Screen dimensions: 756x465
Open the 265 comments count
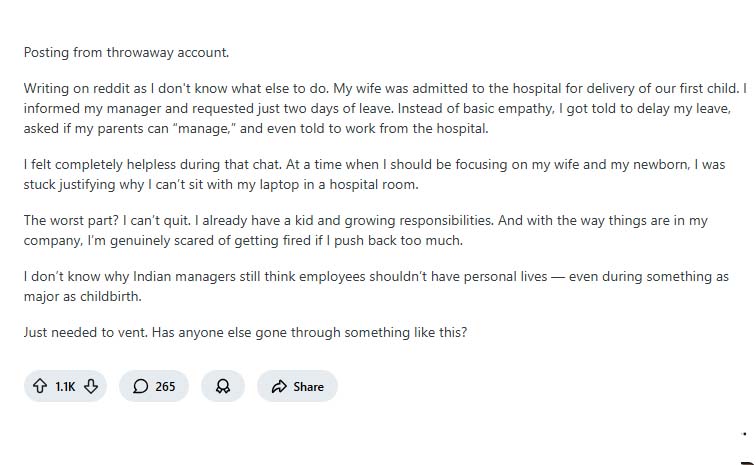(165, 387)
